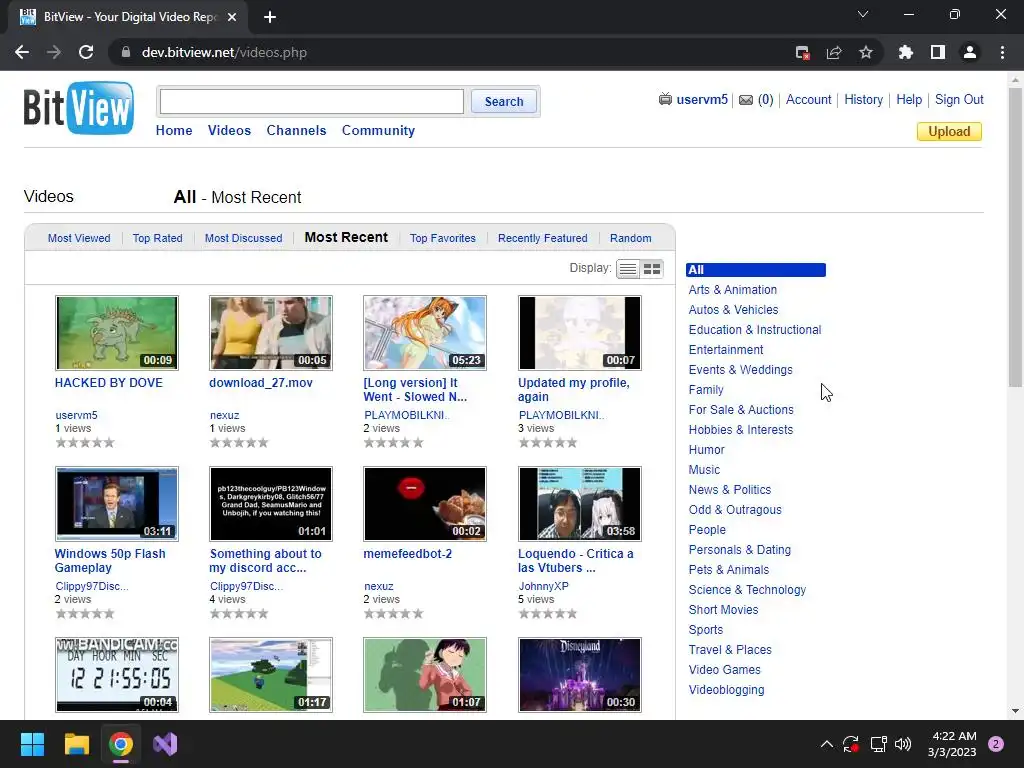The image size is (1024, 768).
Task: Open the download_27.mov thumbnail
Action: coord(271,333)
